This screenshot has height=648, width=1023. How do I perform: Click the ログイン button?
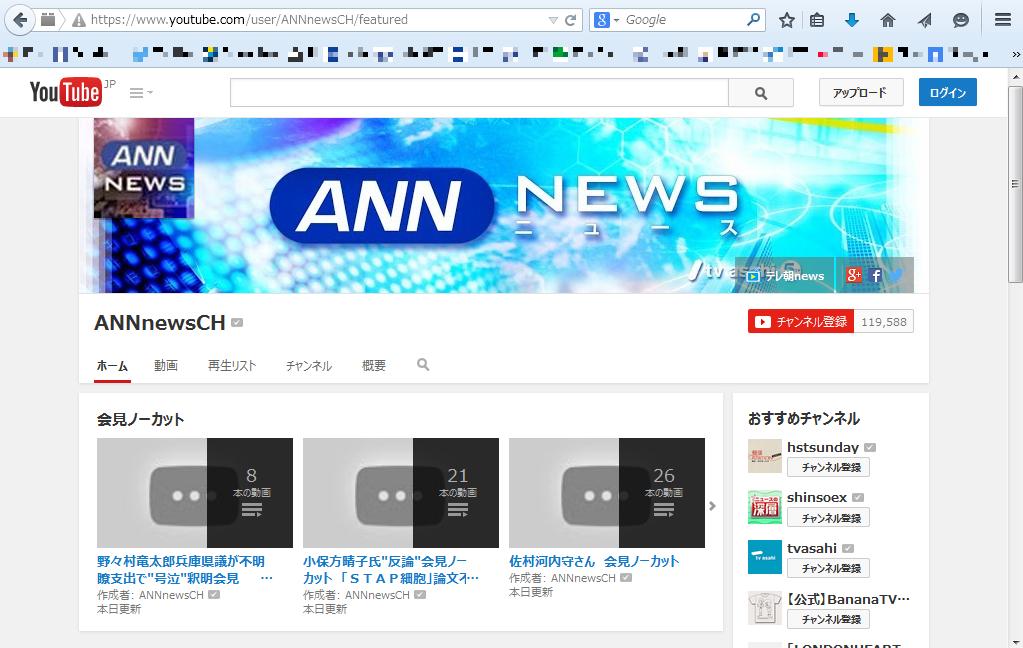pyautogui.click(x=947, y=93)
